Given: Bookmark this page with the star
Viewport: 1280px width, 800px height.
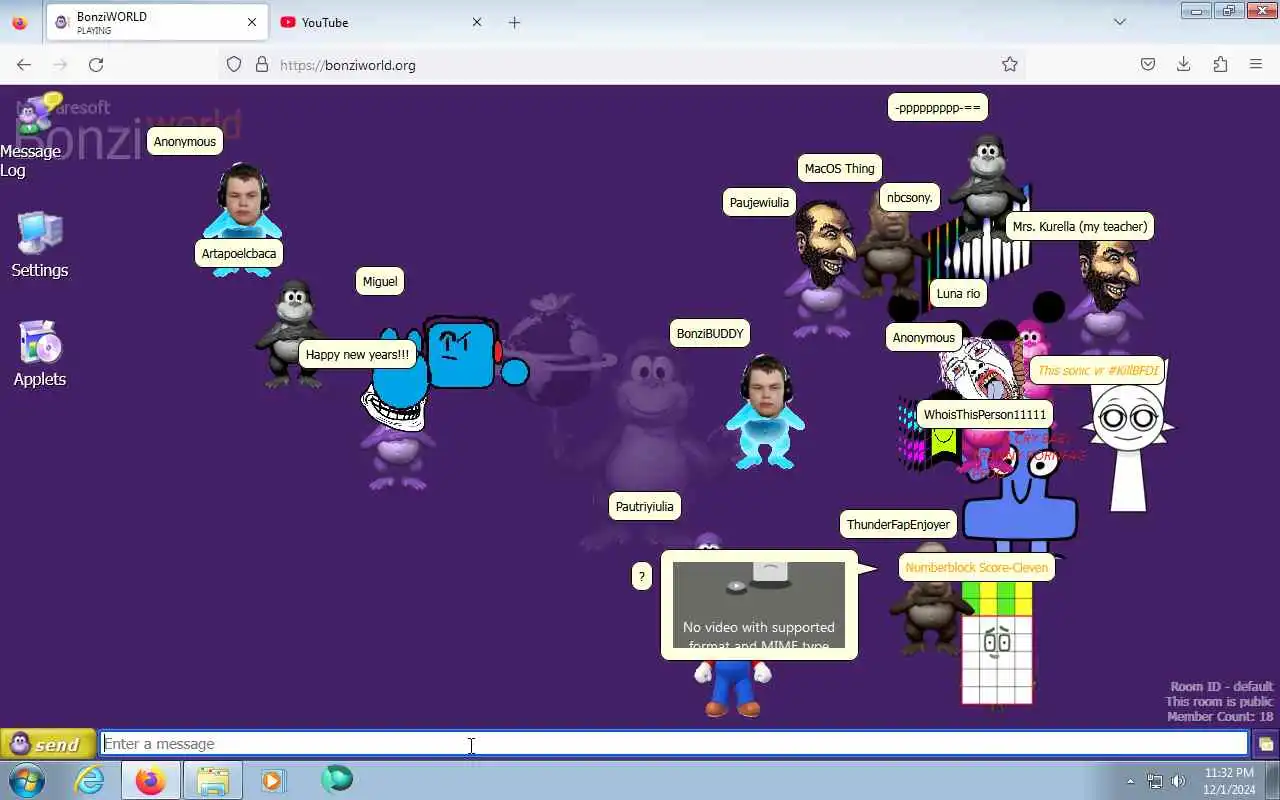Looking at the screenshot, I should point(1010,64).
